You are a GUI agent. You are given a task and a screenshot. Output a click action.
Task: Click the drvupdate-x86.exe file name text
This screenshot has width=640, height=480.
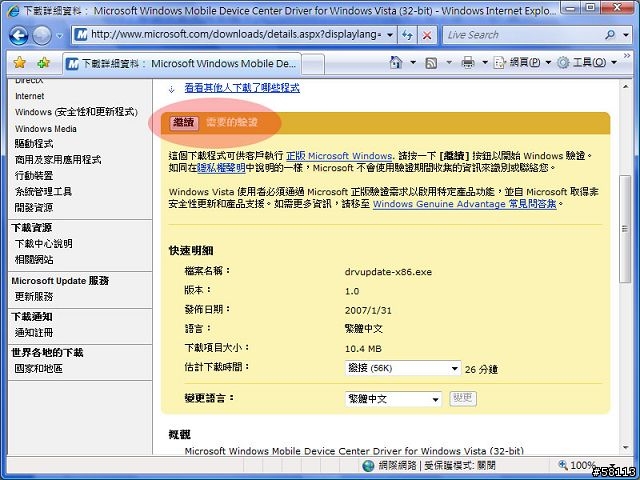point(388,272)
